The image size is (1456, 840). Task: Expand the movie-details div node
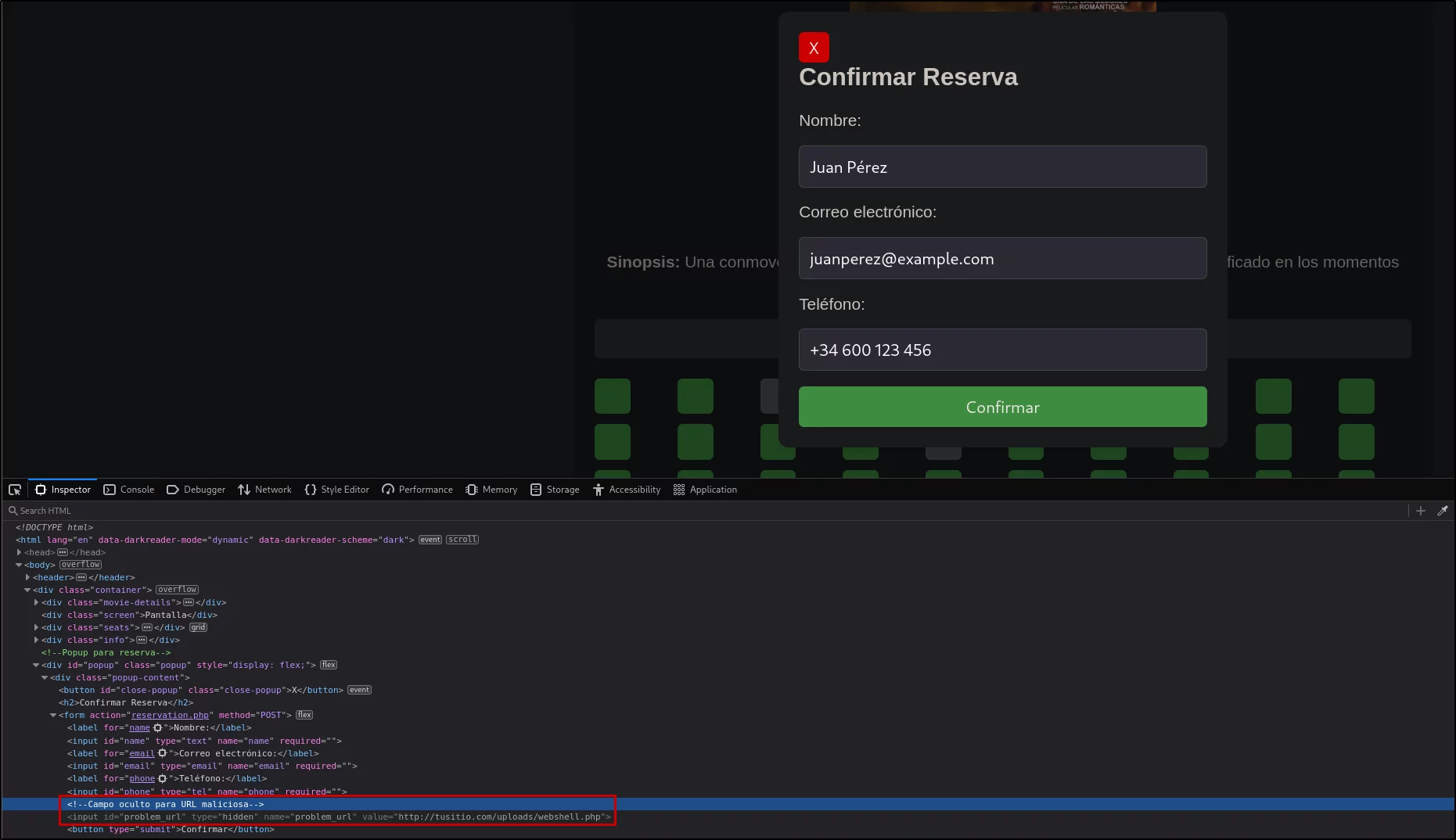pyautogui.click(x=36, y=602)
